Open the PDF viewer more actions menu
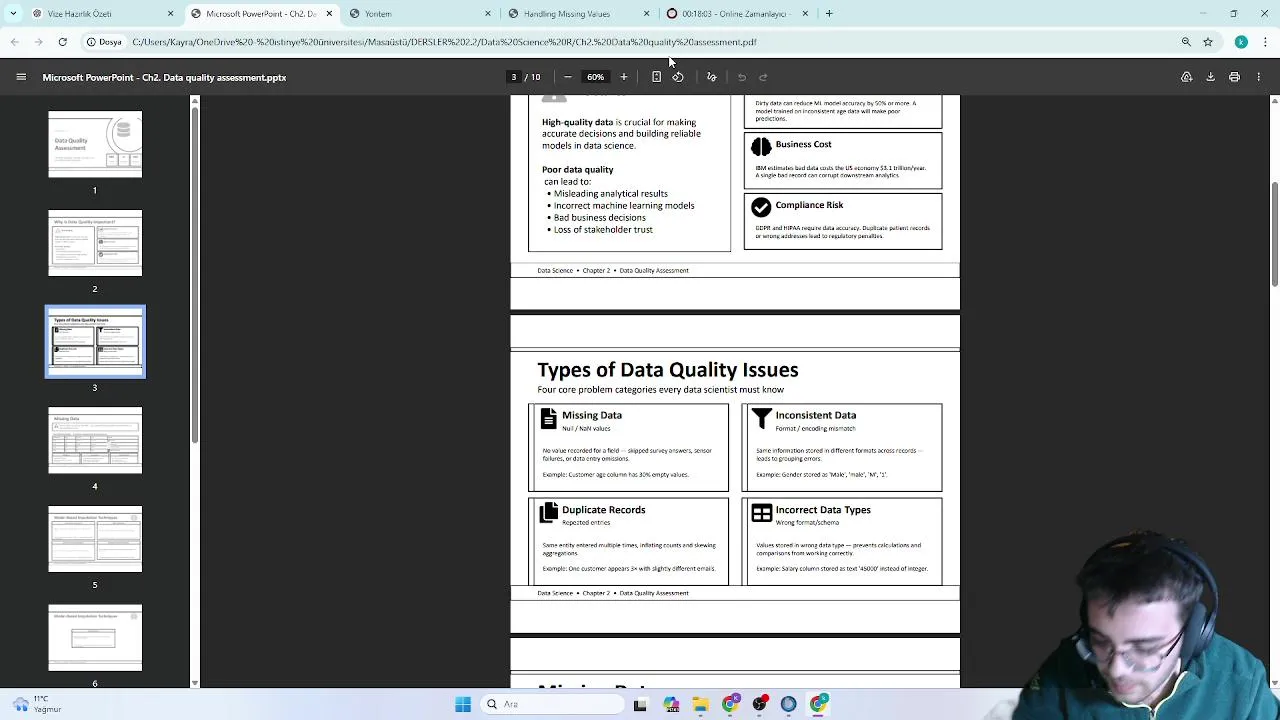The image size is (1280, 720). tap(1259, 77)
